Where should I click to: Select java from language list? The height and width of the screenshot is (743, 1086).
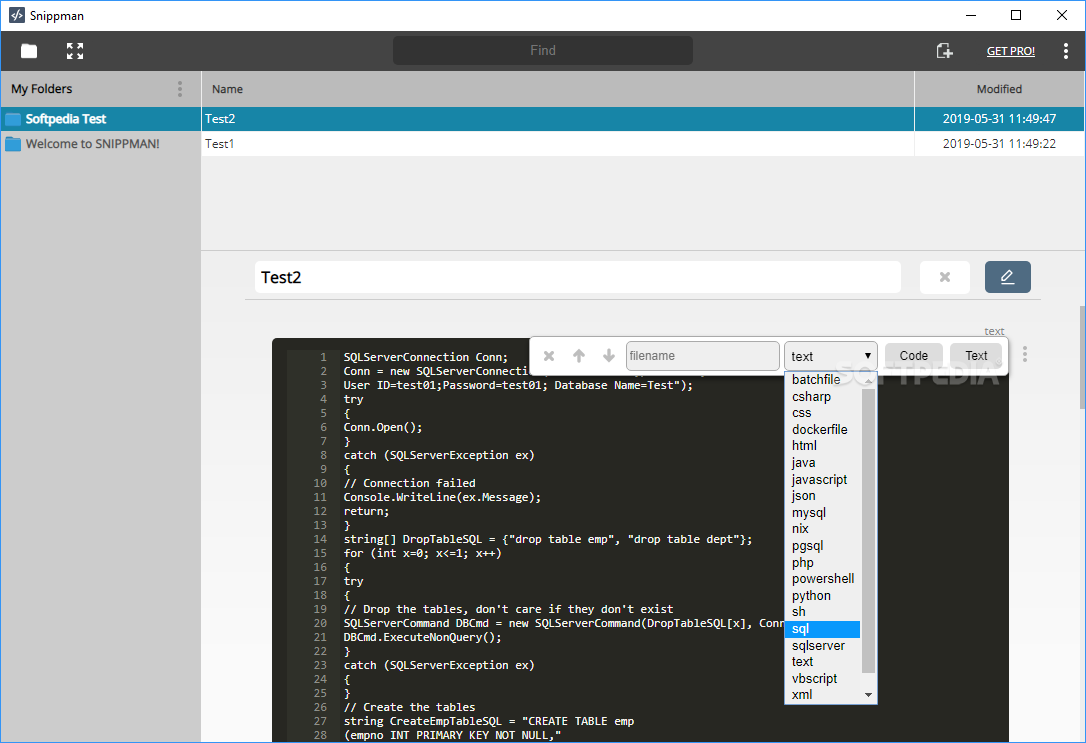(823, 463)
